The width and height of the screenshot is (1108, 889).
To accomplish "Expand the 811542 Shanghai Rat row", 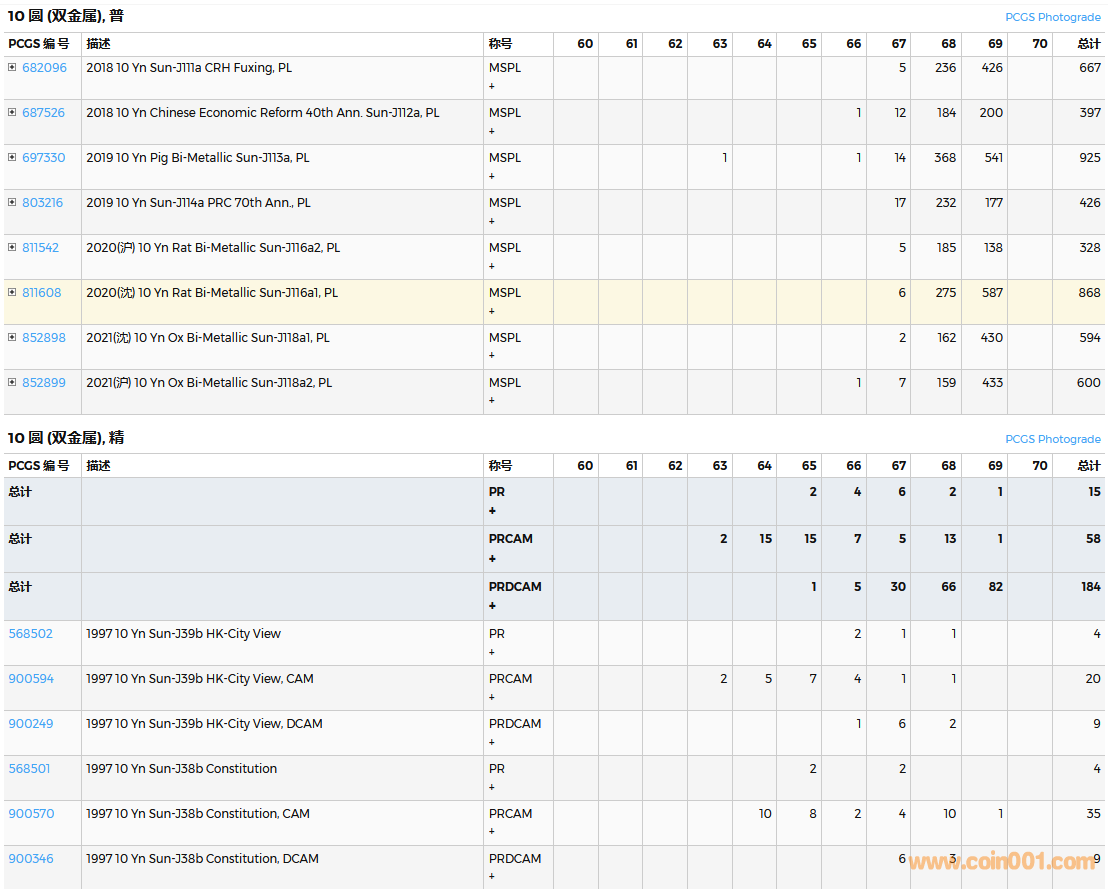I will [12, 248].
